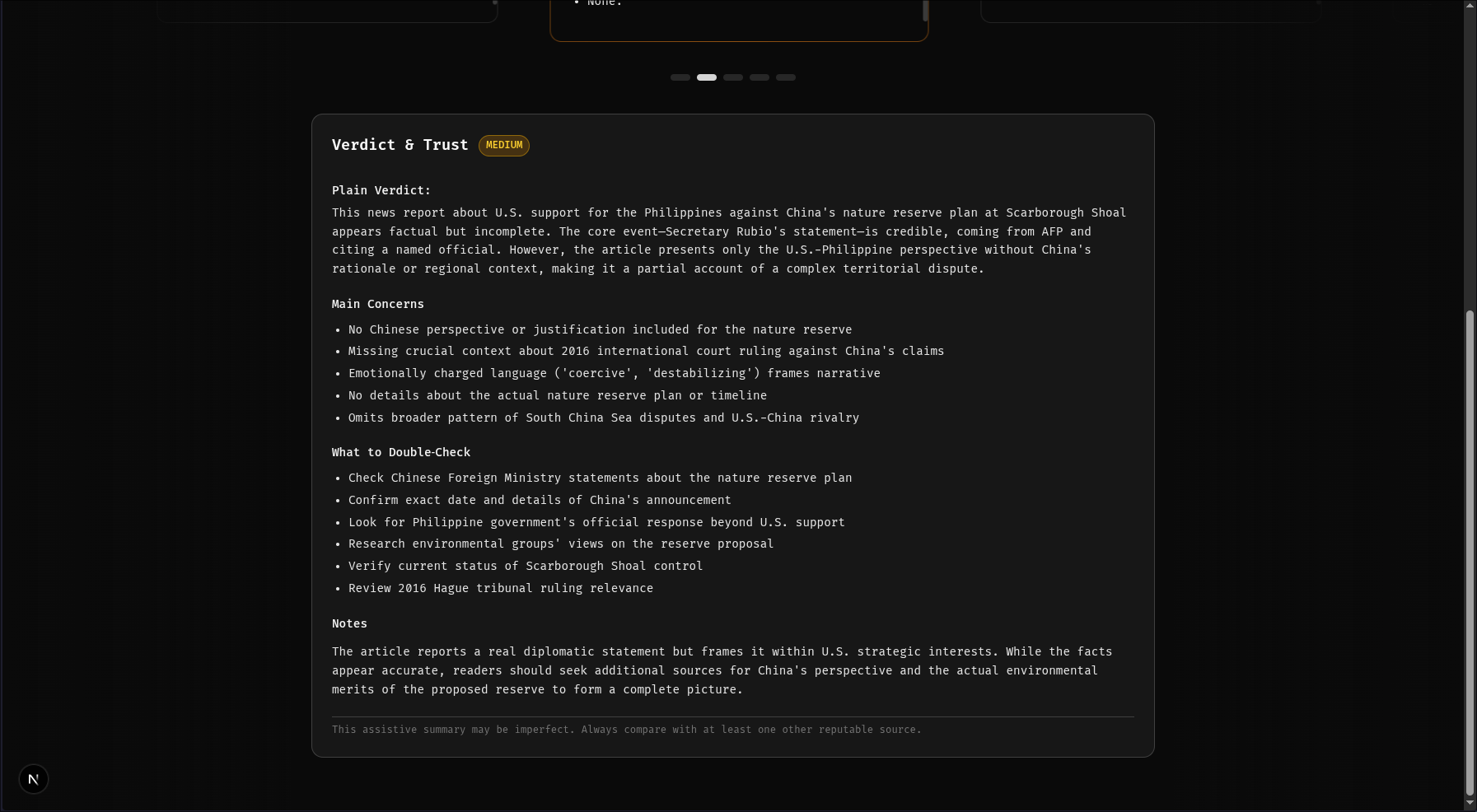Click "Research environmental groups' views" item
Image resolution: width=1477 pixels, height=812 pixels.
(x=561, y=544)
